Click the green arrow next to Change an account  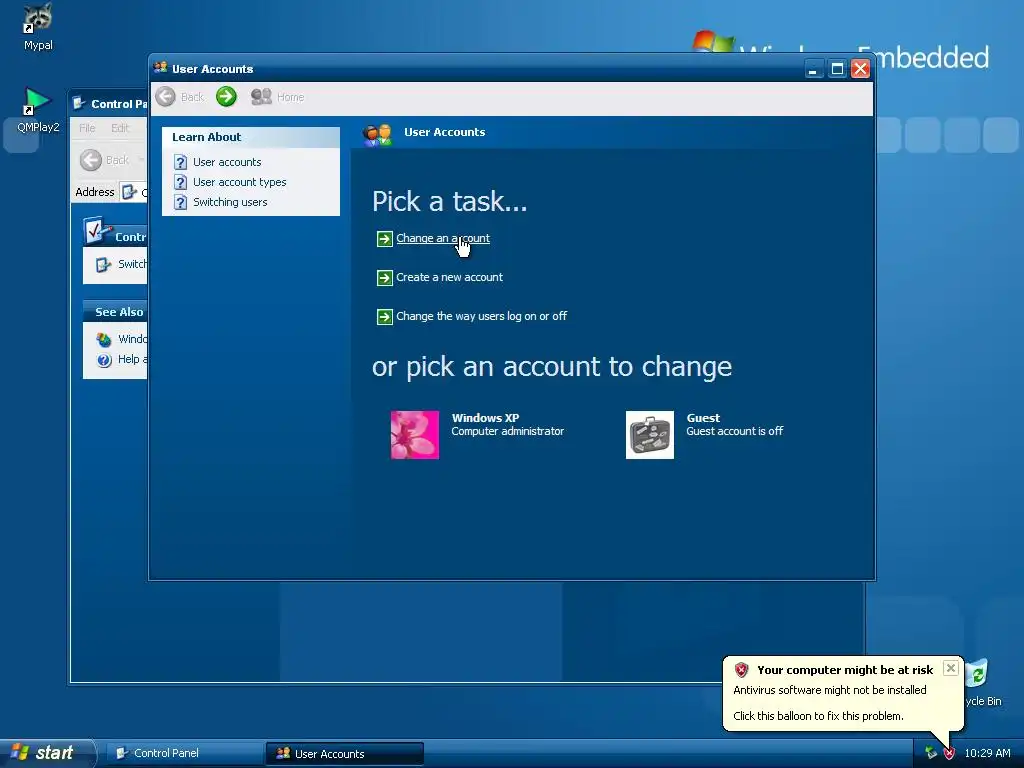click(x=385, y=239)
